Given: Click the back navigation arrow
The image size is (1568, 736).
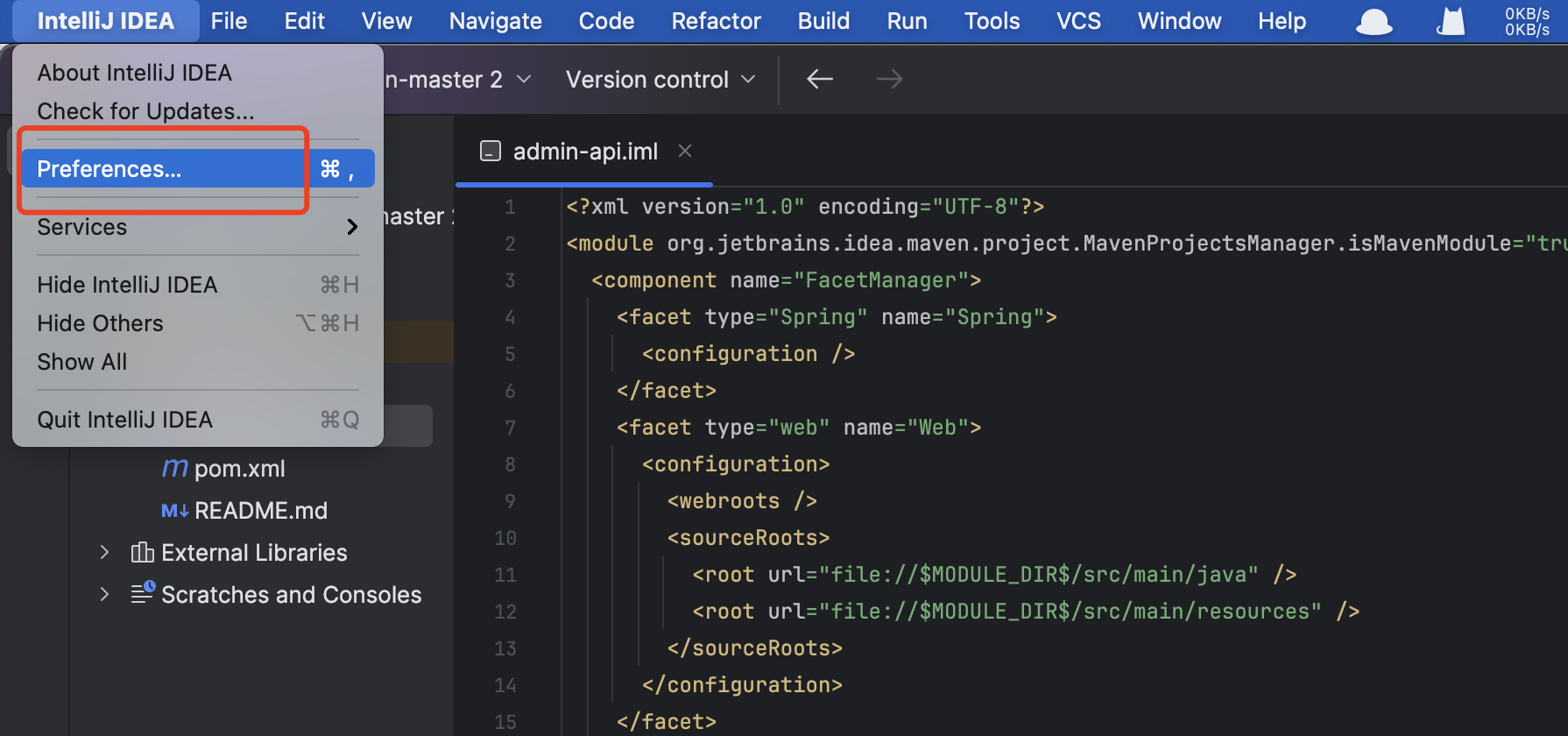Looking at the screenshot, I should [819, 80].
